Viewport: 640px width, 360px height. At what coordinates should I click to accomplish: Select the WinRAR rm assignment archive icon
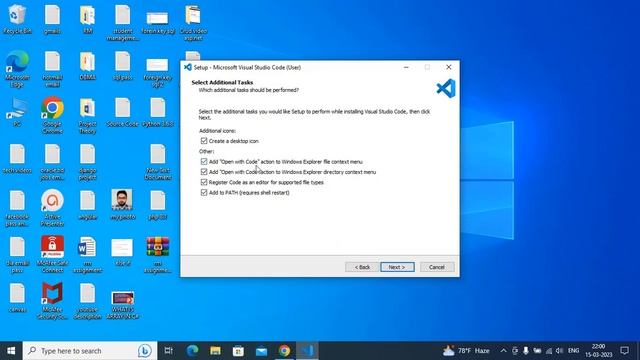(x=158, y=255)
